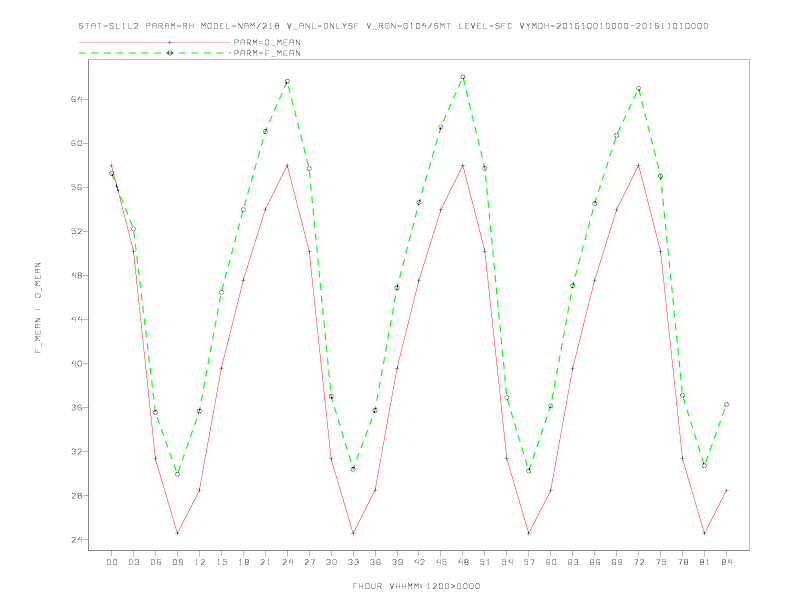The image size is (792, 612).
Task: Click x-axis forecast hour label 60
Action: [x=551, y=562]
